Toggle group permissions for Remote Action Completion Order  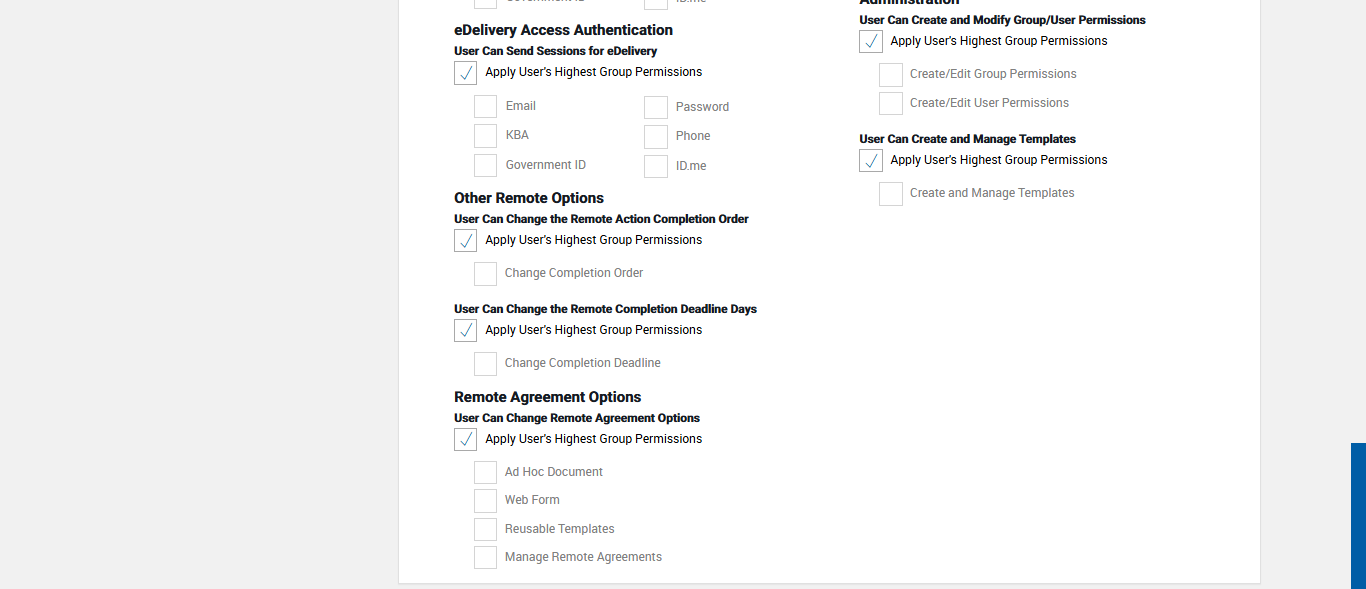pyautogui.click(x=465, y=241)
